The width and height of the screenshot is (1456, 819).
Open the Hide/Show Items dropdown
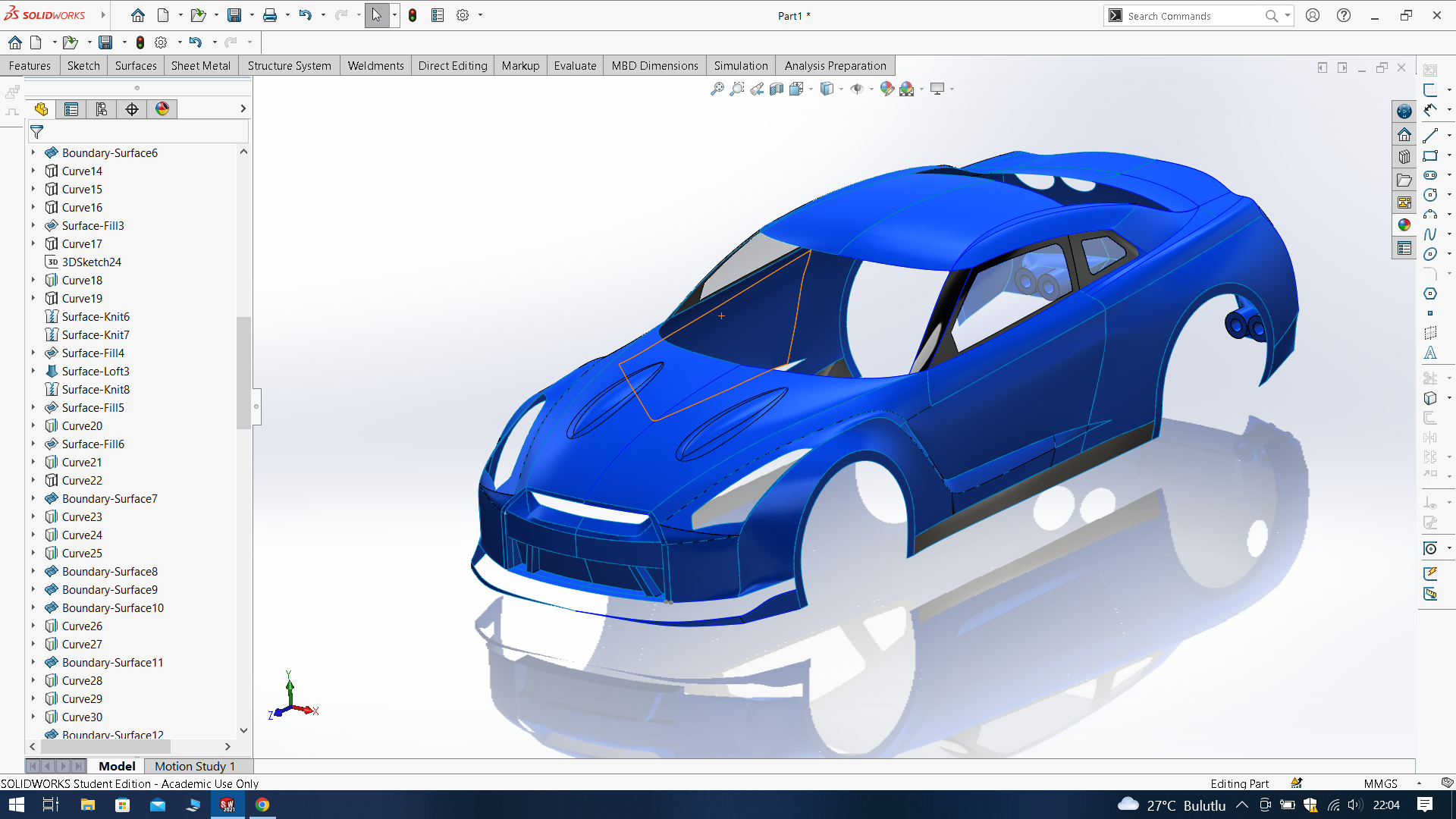pos(871,89)
